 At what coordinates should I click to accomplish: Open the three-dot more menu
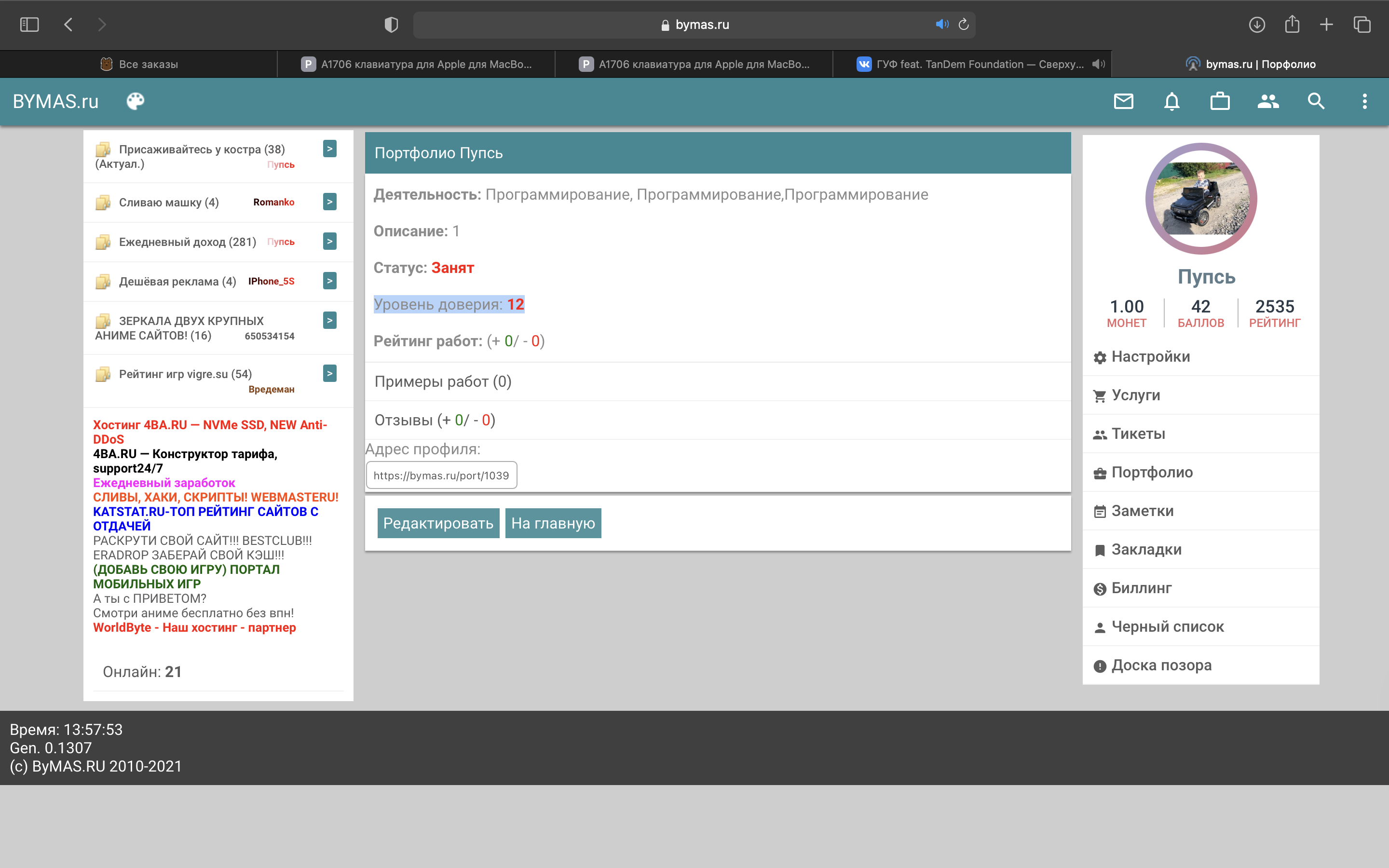click(x=1364, y=102)
